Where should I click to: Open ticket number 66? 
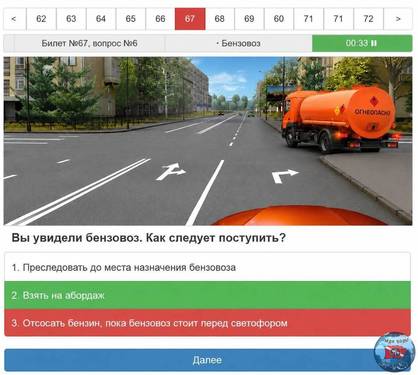pyautogui.click(x=160, y=19)
